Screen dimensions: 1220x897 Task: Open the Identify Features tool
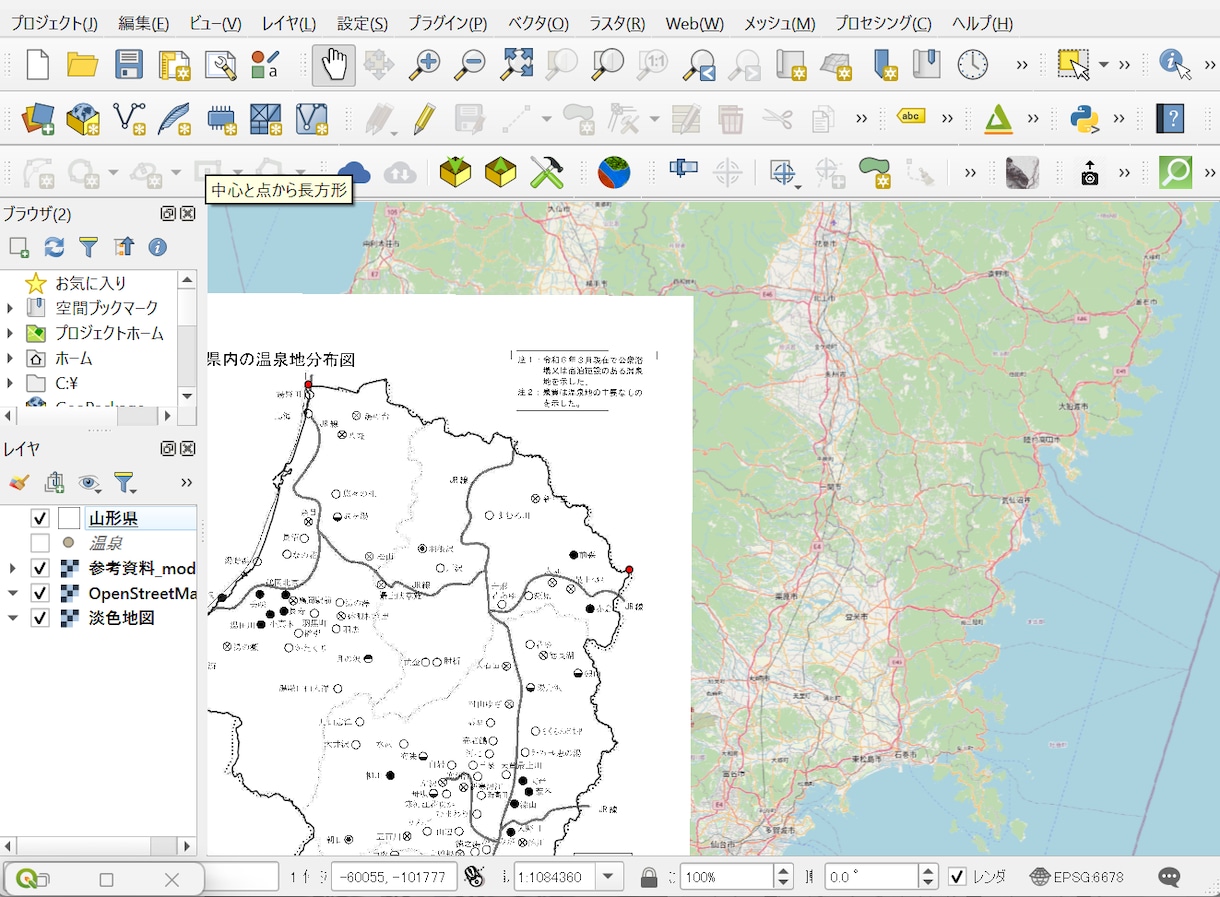click(1175, 65)
